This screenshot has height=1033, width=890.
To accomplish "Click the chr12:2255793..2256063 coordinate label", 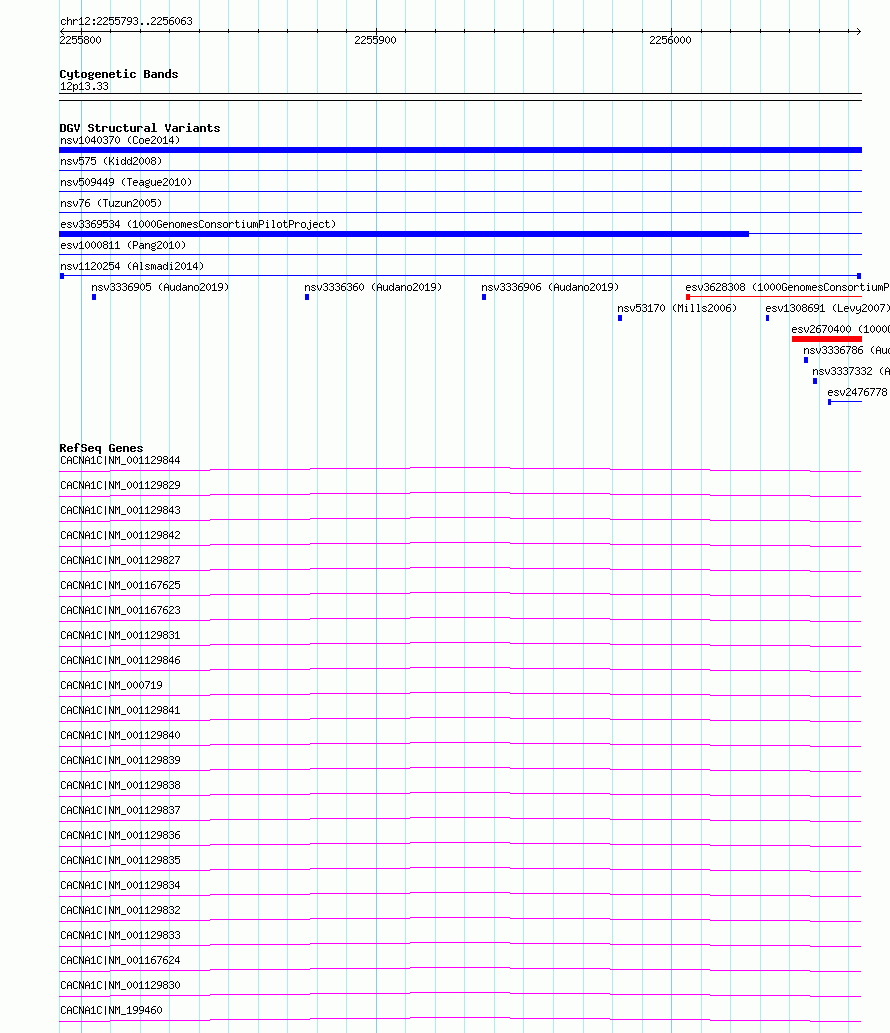I will click(126, 21).
